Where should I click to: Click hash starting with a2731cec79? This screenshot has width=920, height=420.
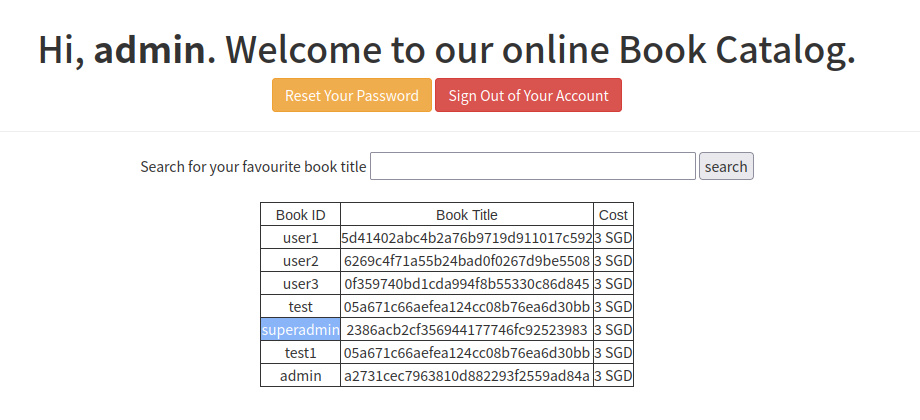point(466,376)
